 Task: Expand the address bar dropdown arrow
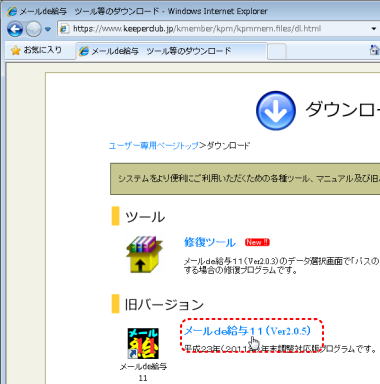[374, 29]
